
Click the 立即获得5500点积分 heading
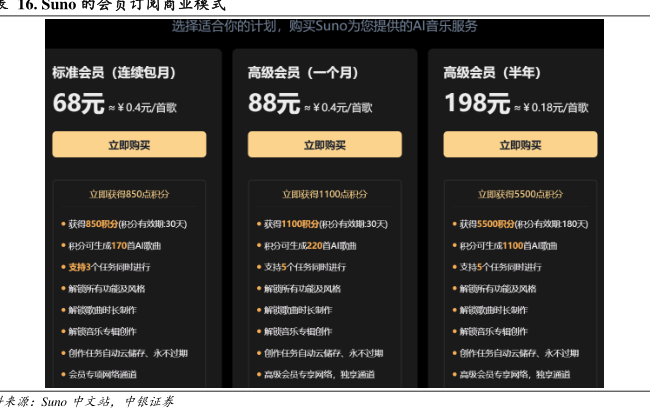[520, 194]
